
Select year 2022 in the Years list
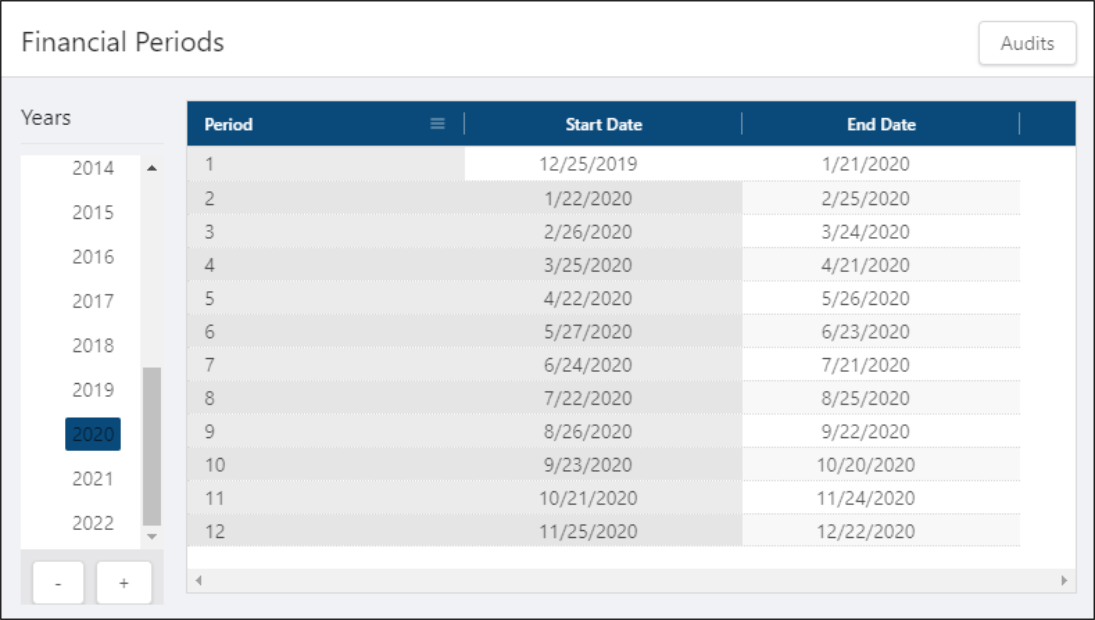click(93, 523)
